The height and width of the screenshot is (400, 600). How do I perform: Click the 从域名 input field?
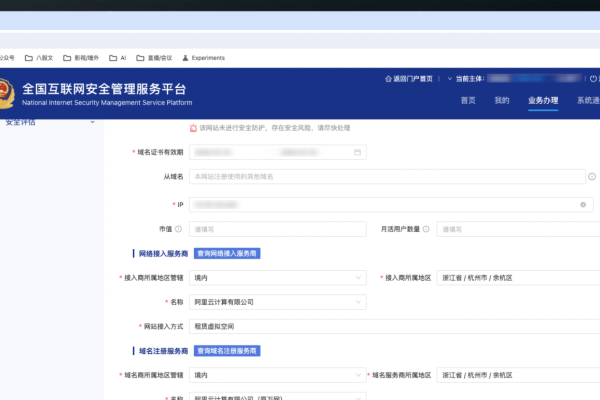pos(387,176)
